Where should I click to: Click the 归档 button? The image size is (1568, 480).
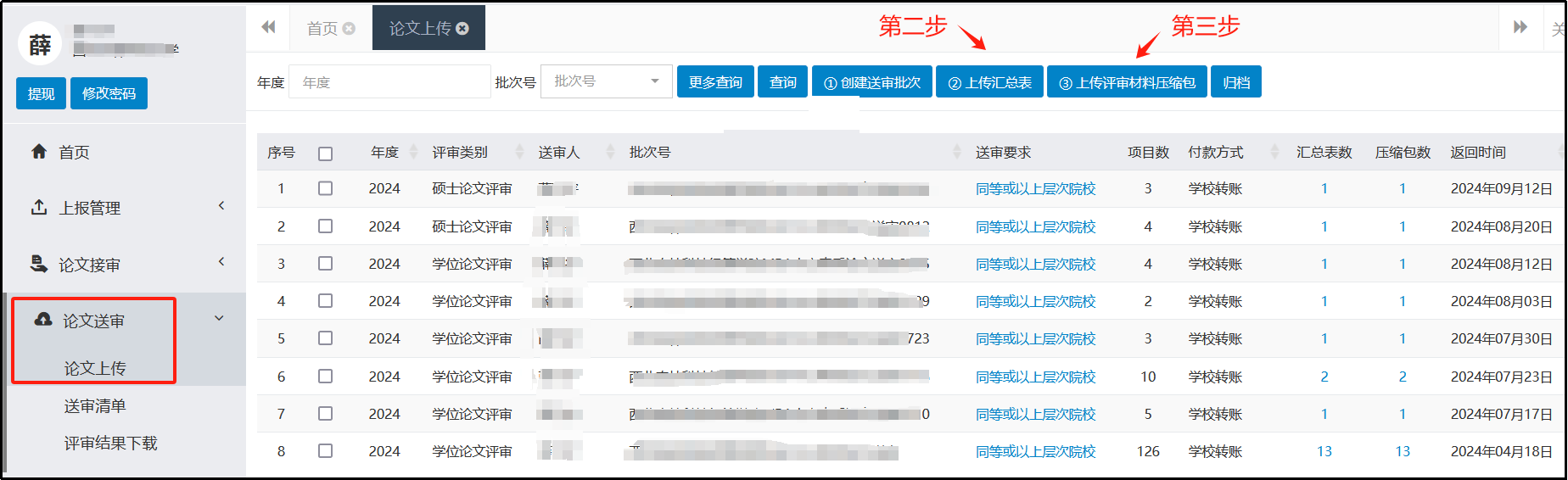[1236, 82]
